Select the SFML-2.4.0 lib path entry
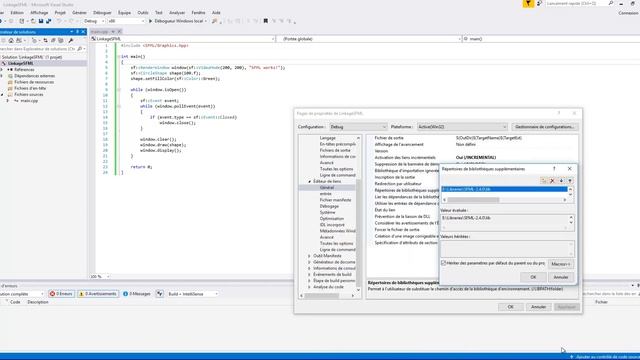Screen dimensions: 640x360 [x=504, y=189]
